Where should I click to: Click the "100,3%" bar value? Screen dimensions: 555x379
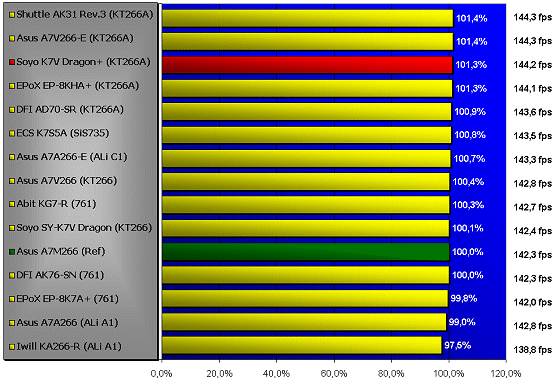click(468, 205)
